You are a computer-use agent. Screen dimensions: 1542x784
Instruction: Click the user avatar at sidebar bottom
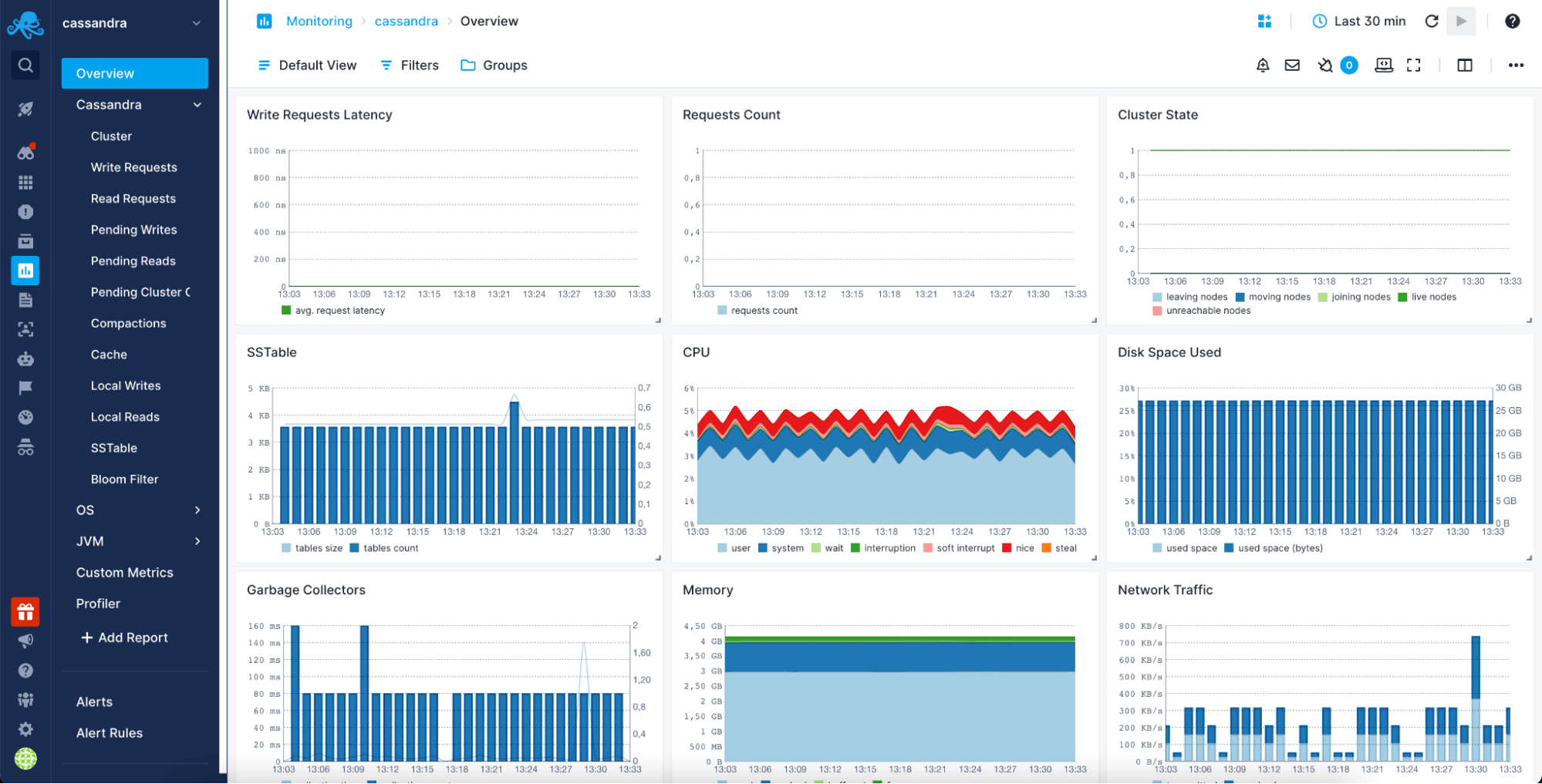(x=25, y=759)
